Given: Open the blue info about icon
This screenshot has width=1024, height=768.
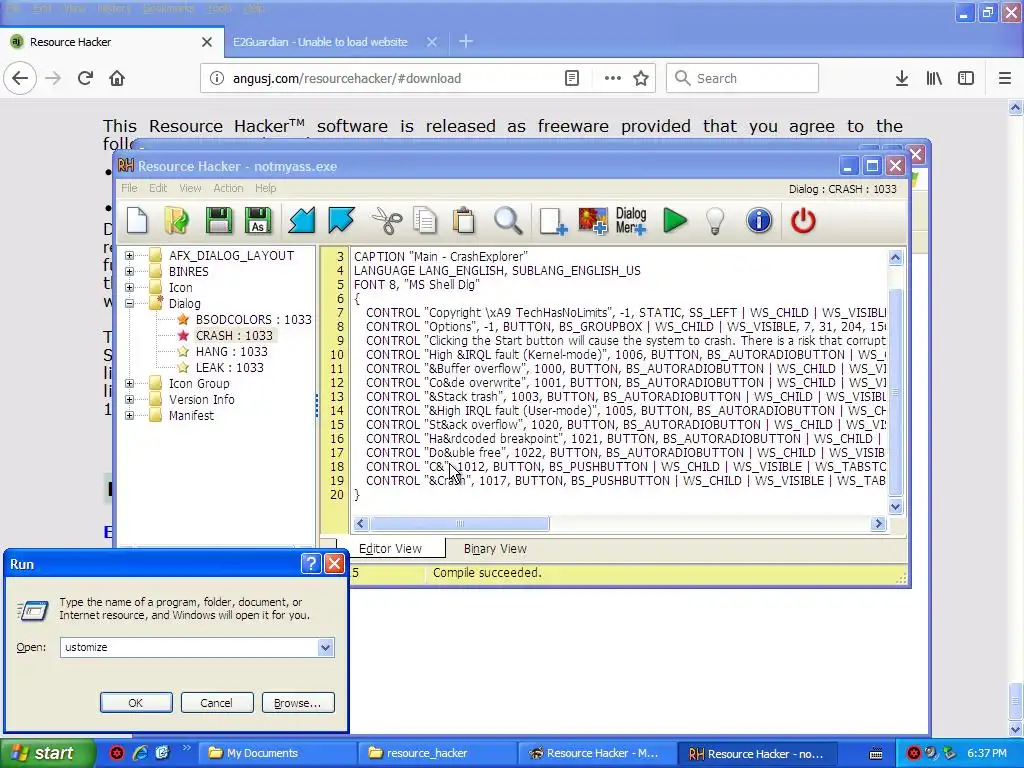Looking at the screenshot, I should tap(759, 221).
